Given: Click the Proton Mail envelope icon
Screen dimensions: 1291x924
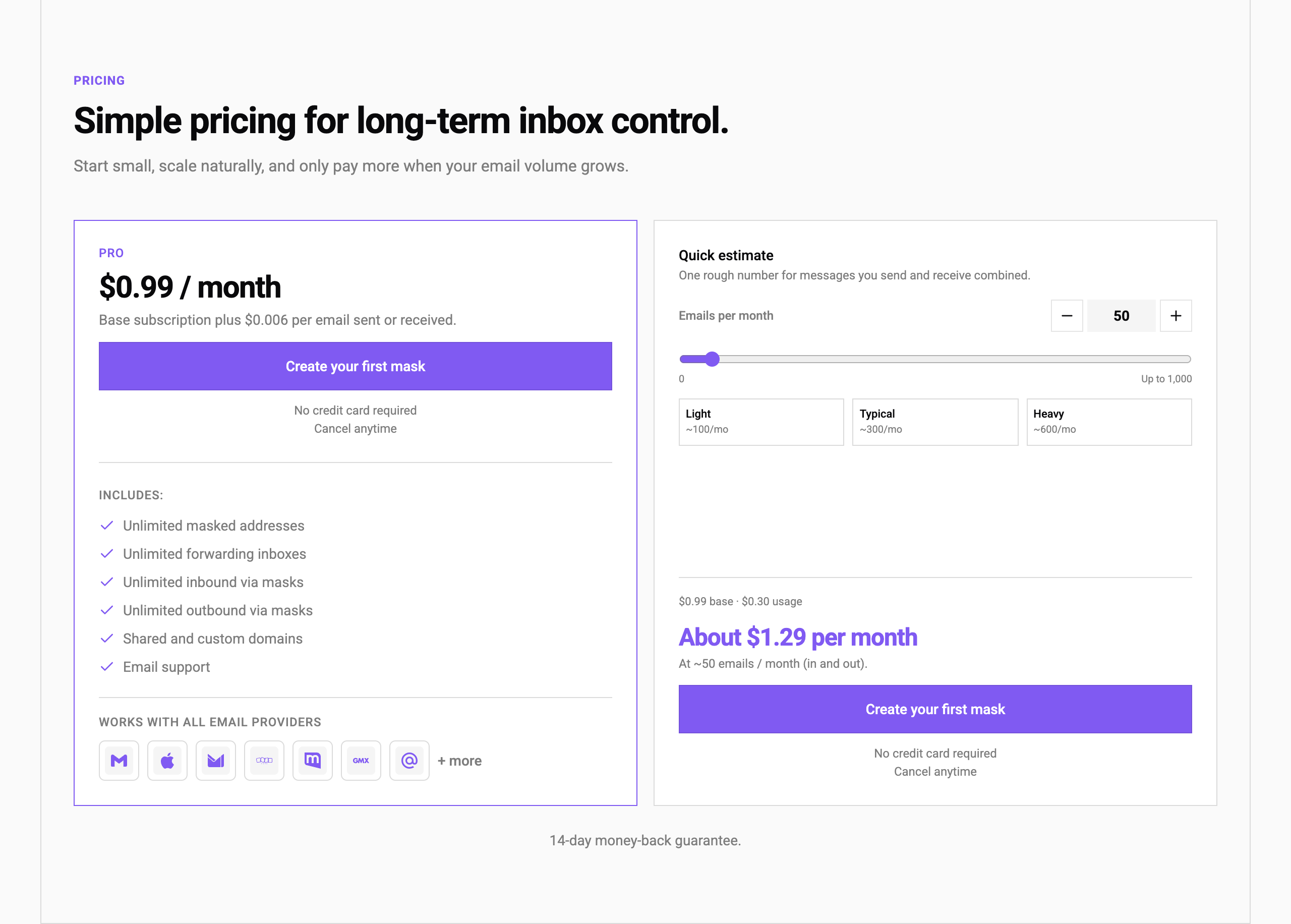Looking at the screenshot, I should click(x=215, y=761).
